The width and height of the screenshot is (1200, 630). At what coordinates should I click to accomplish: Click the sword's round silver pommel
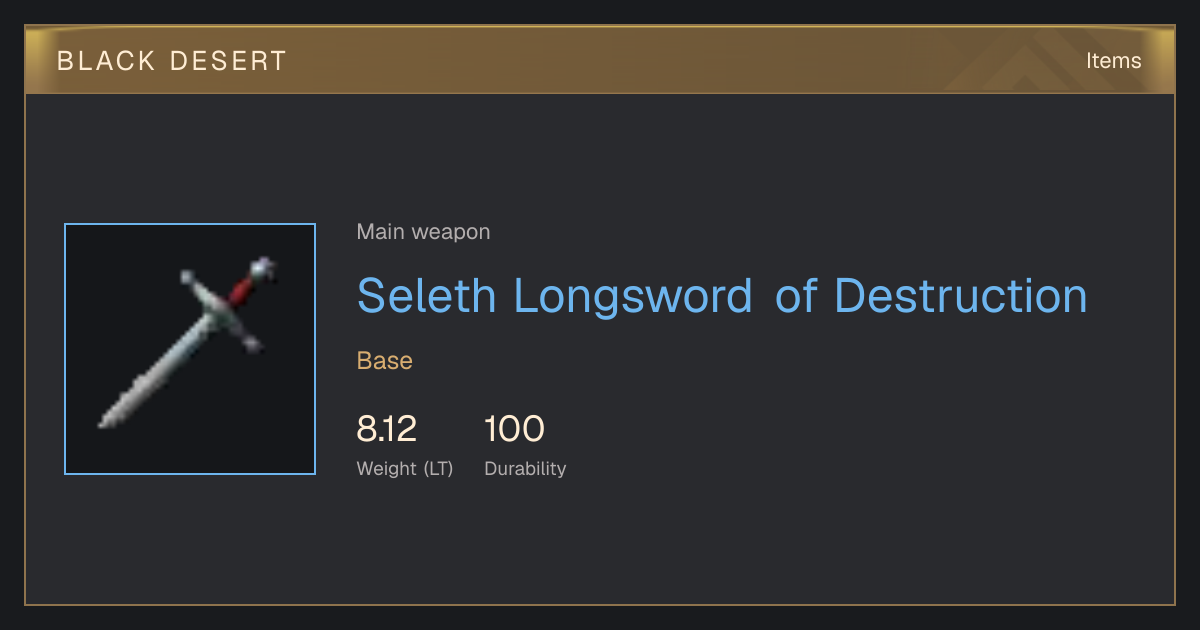(262, 267)
